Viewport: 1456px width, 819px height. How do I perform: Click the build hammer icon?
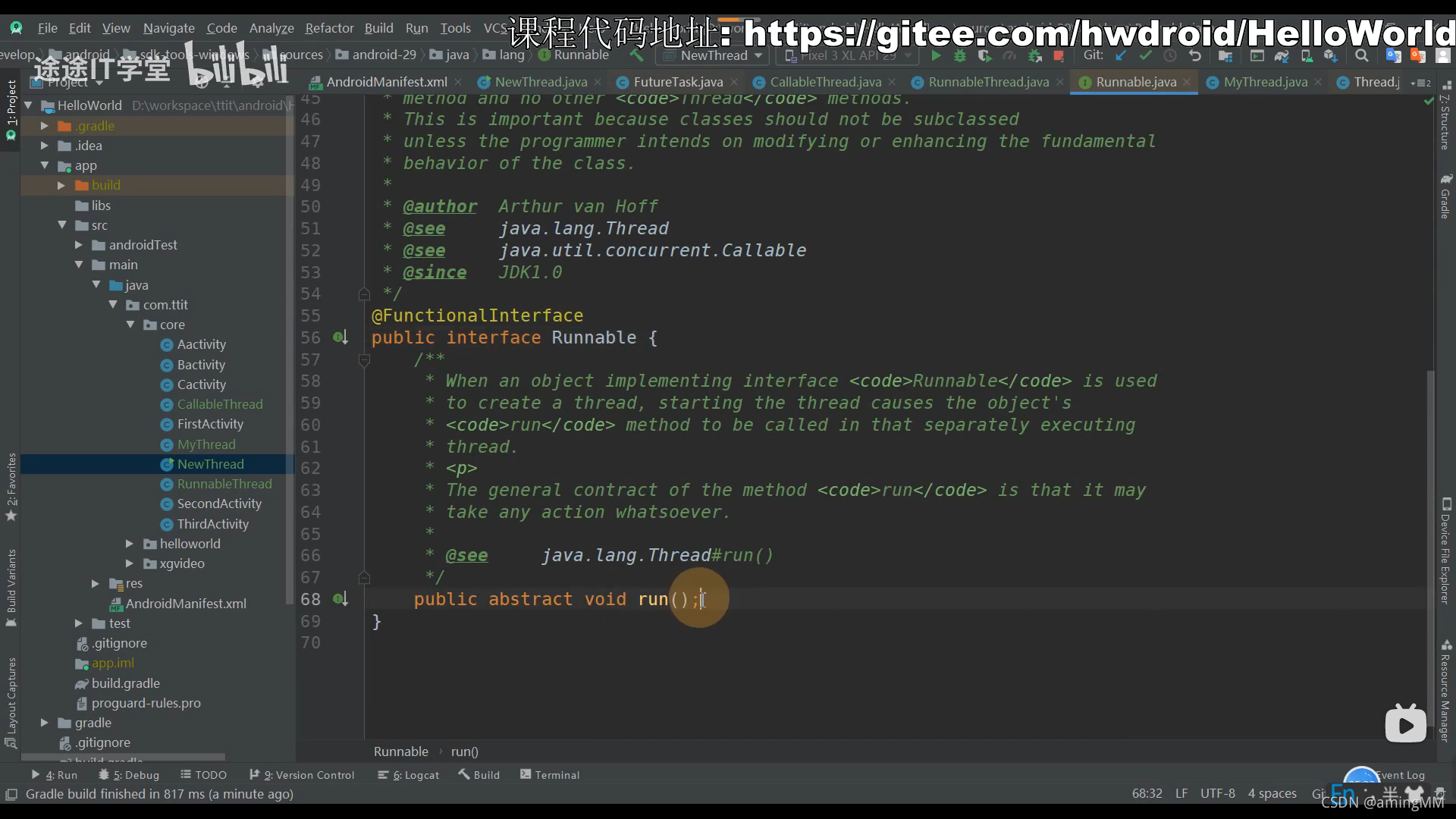pyautogui.click(x=636, y=55)
